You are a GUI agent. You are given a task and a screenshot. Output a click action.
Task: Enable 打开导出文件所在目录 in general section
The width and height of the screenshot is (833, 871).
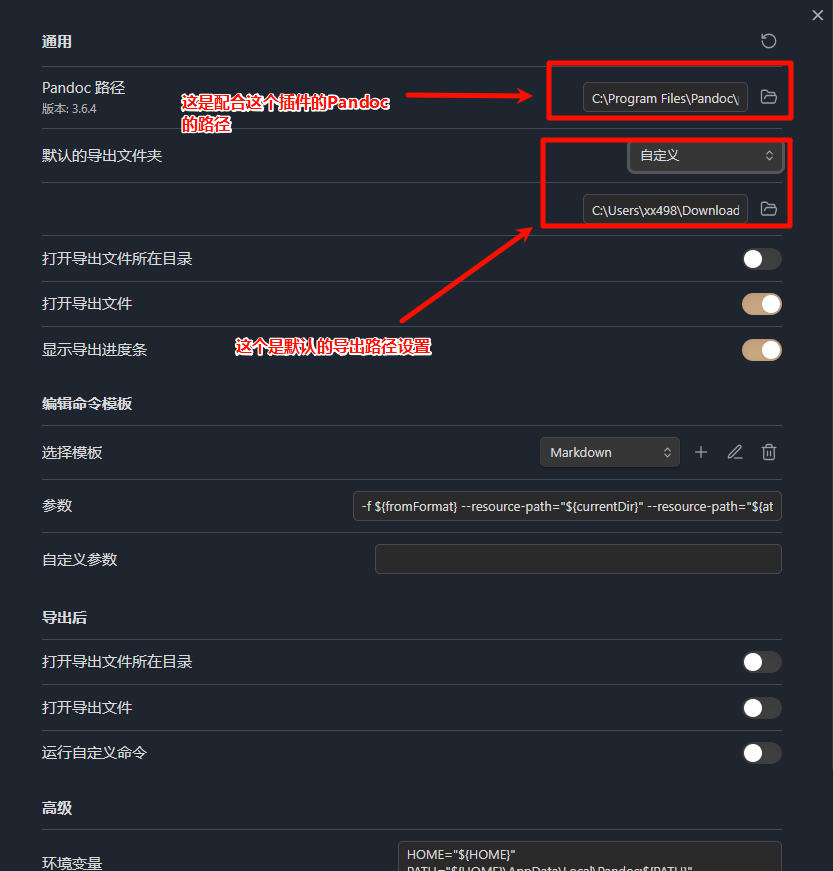click(x=762, y=259)
